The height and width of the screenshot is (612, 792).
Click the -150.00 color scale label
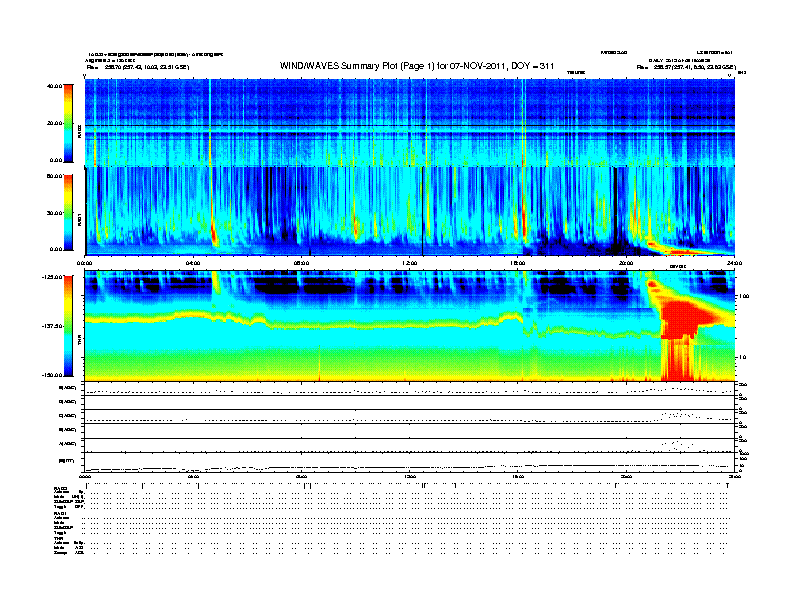tap(52, 375)
